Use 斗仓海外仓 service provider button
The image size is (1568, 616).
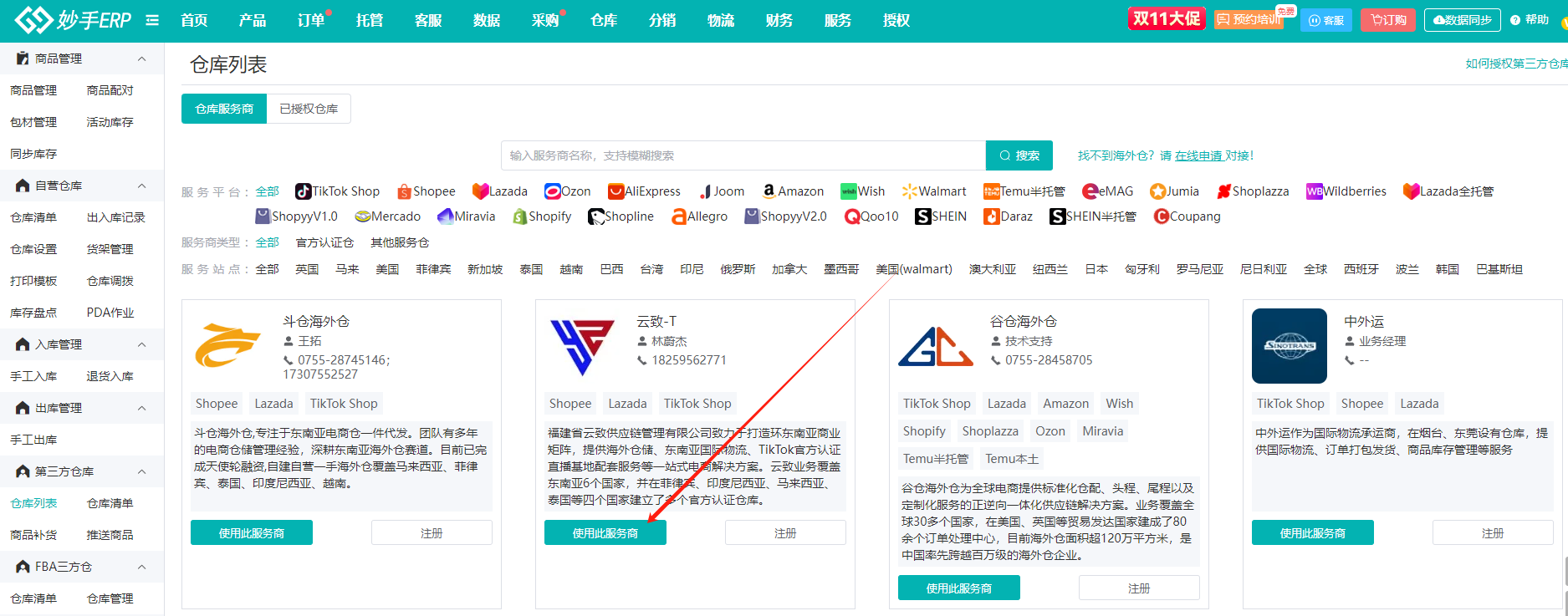(x=252, y=532)
